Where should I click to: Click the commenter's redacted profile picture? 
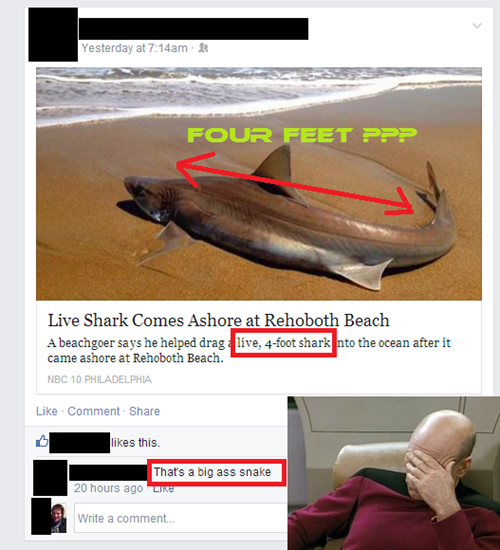(50, 478)
